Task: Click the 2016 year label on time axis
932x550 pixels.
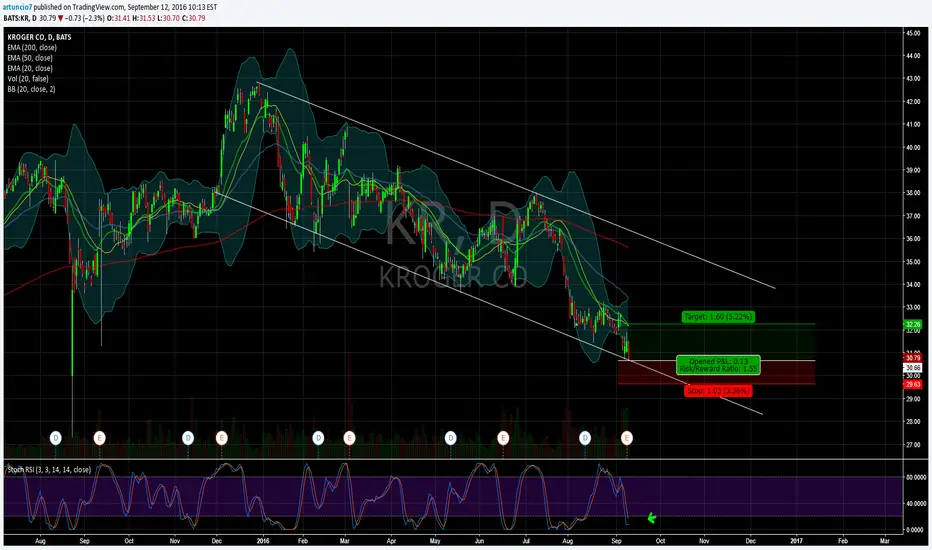Action: click(263, 541)
